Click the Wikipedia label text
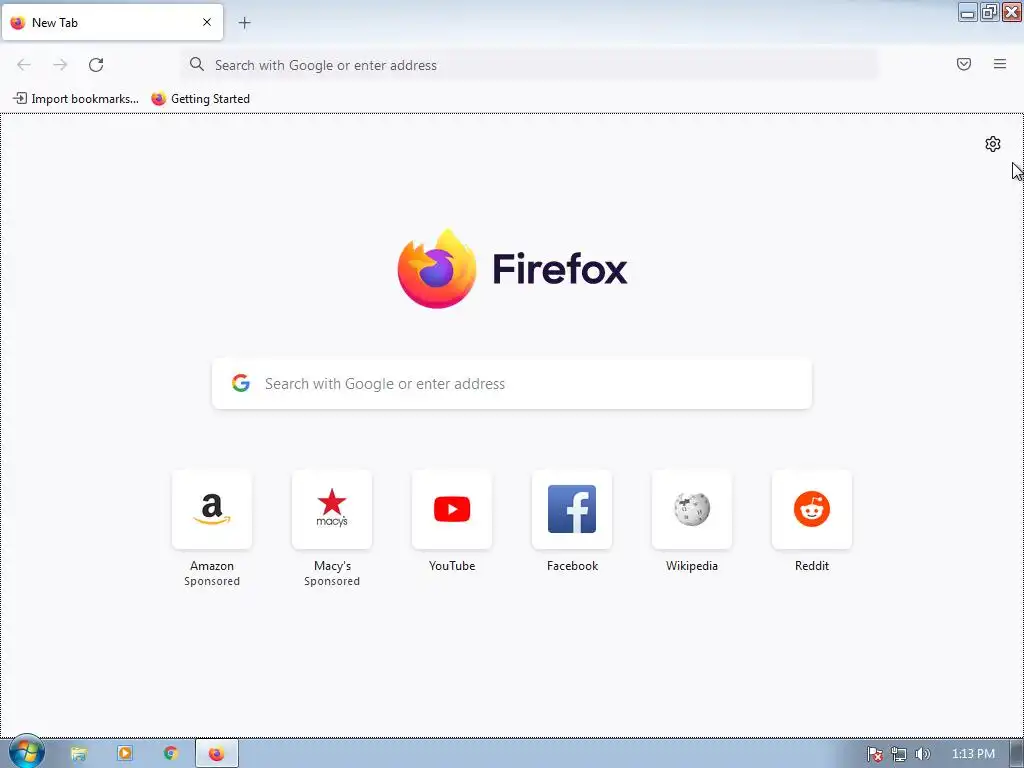 pyautogui.click(x=692, y=566)
